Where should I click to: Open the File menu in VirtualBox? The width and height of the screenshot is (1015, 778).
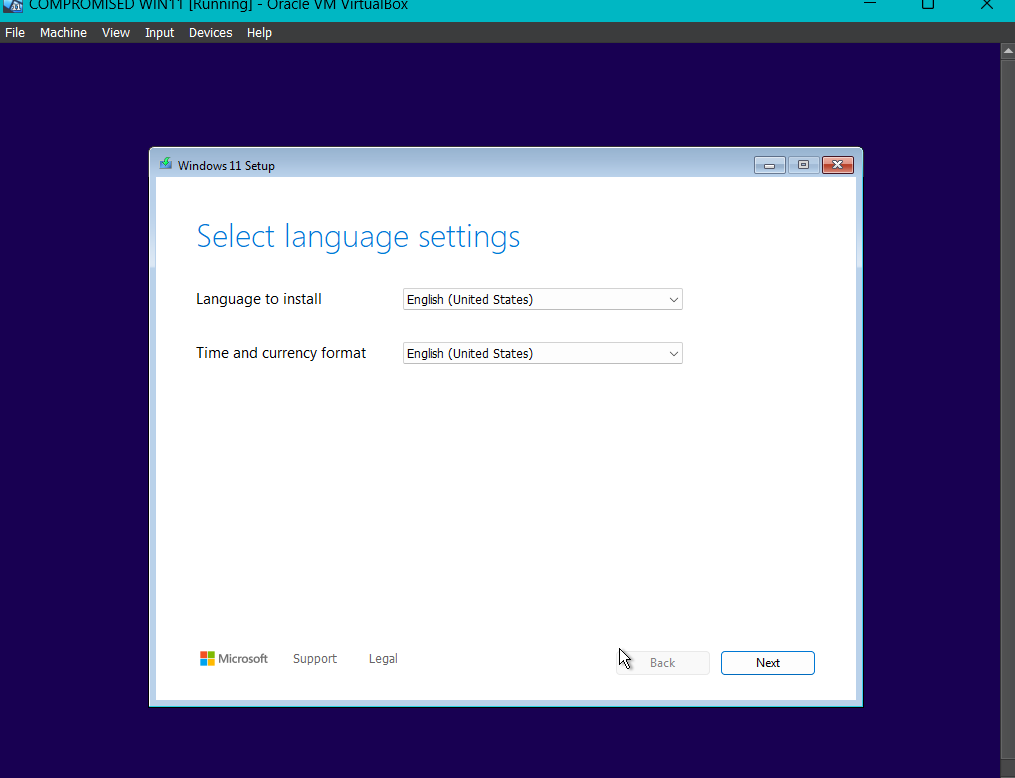15,32
